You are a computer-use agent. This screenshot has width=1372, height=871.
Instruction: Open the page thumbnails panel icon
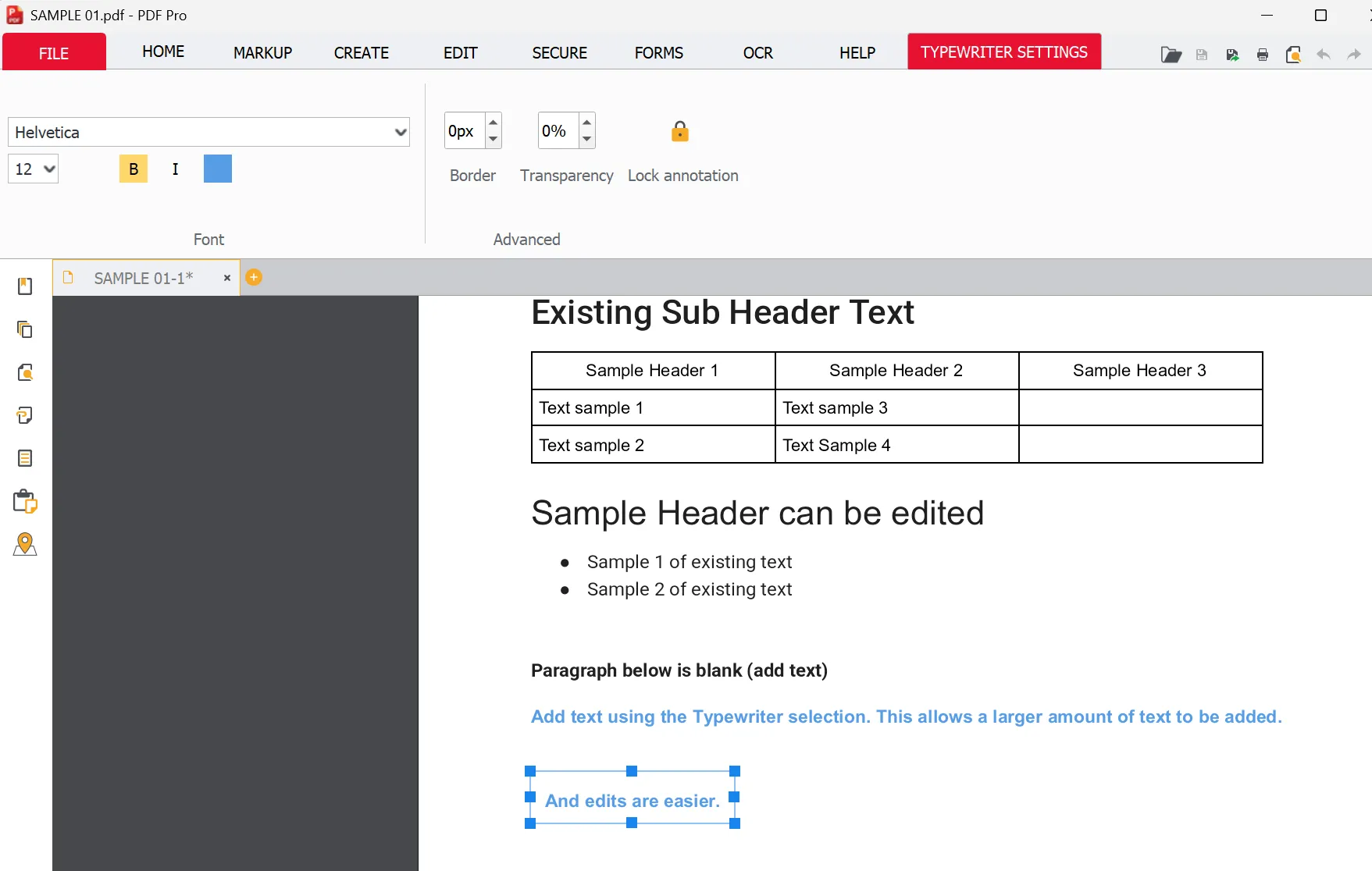25,329
